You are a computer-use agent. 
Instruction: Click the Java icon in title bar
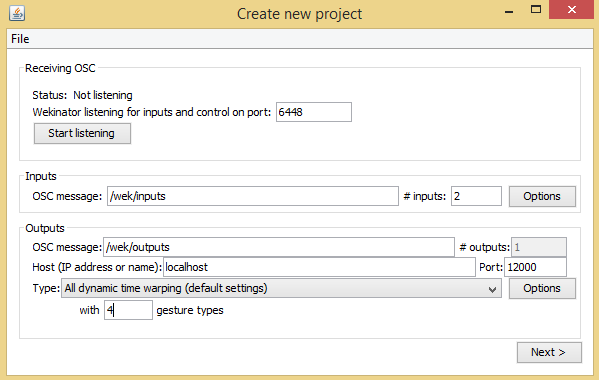point(17,13)
